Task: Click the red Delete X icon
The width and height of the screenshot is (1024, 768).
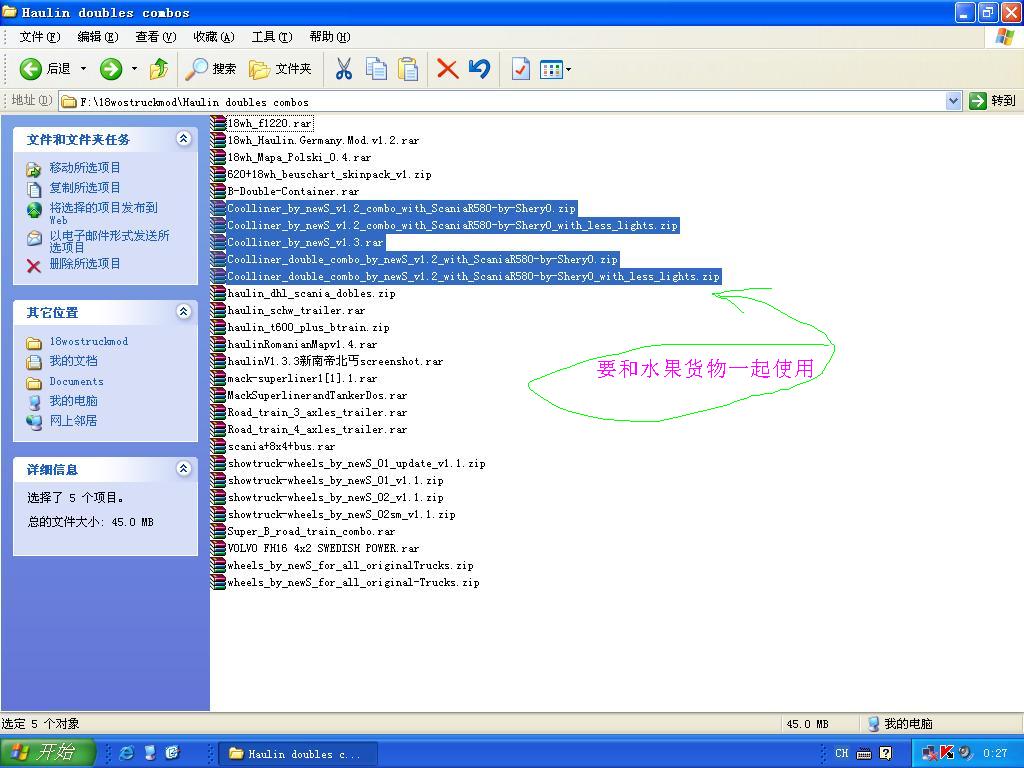Action: 447,69
